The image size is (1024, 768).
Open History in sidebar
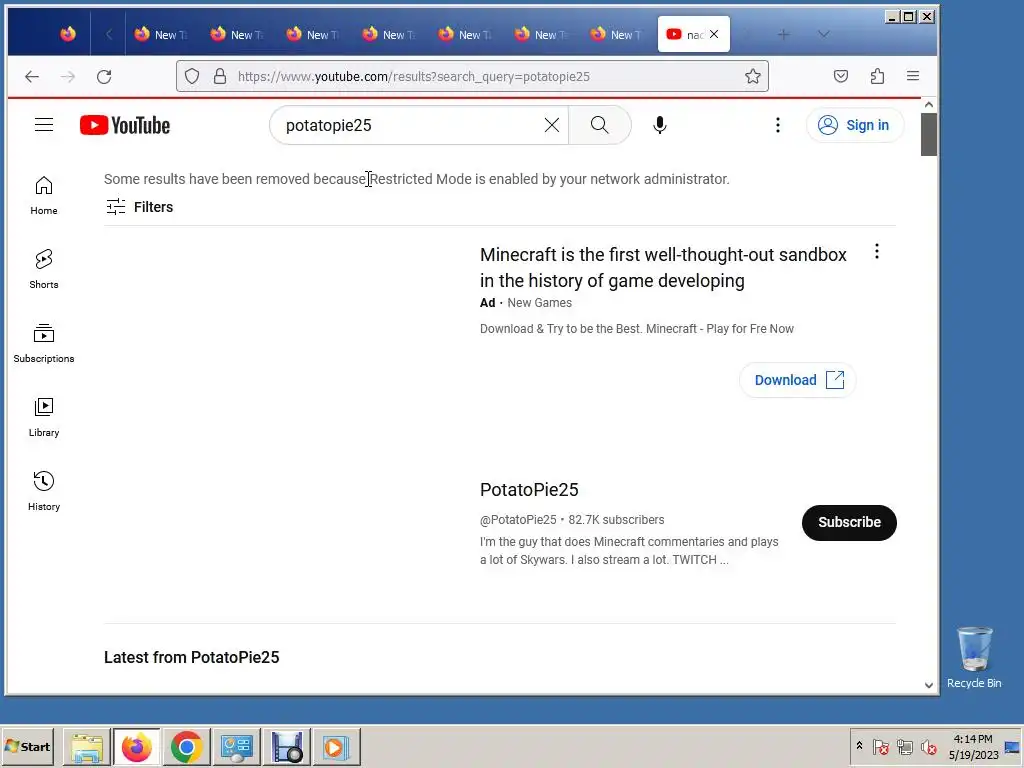click(x=44, y=491)
